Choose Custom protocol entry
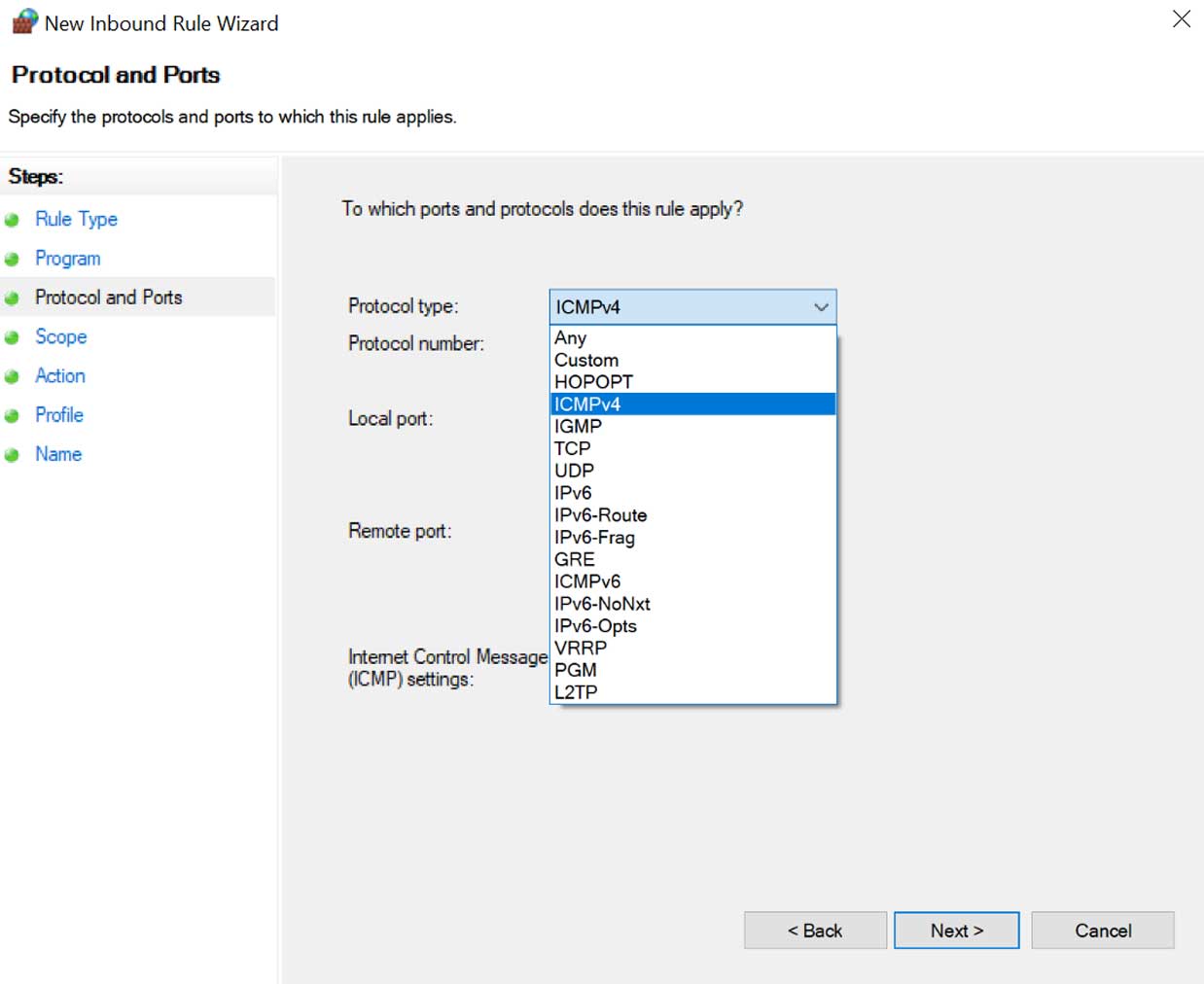Viewport: 1204px width, 984px height. point(586,360)
